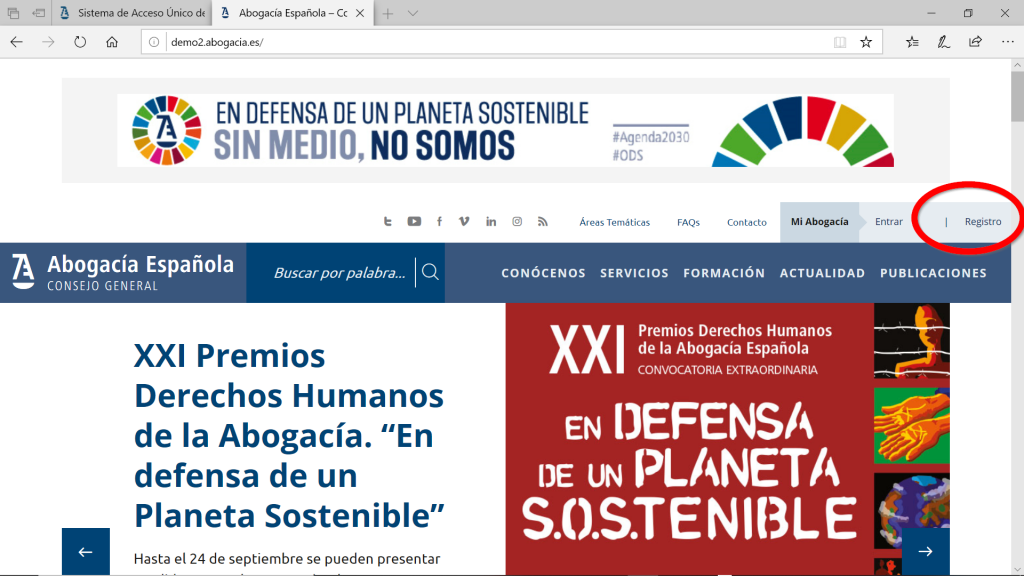Open CONÓCENOS menu
The height and width of the screenshot is (576, 1024).
pos(543,273)
